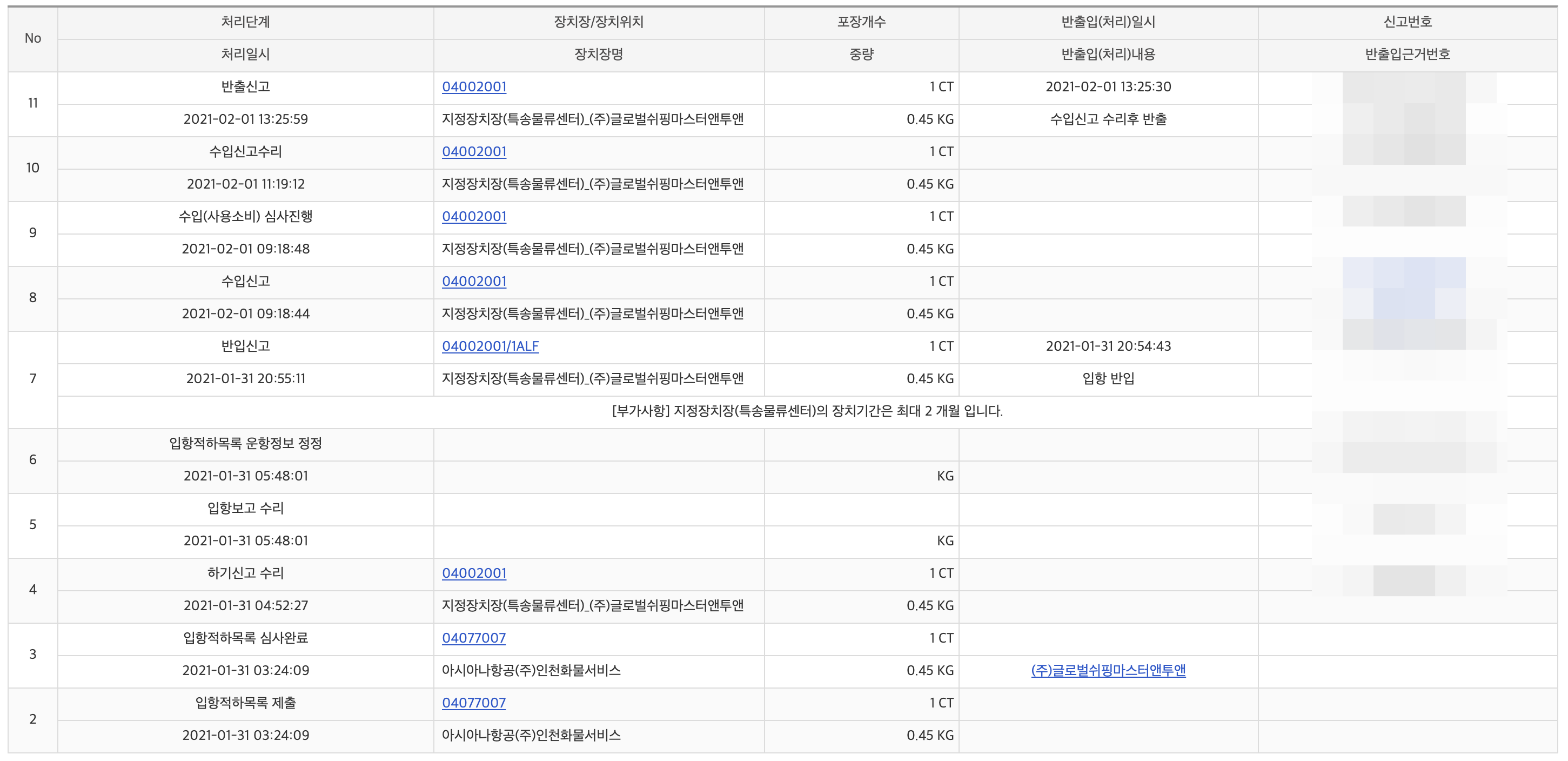Open 04002001 link in 반출신고 row
The height and width of the screenshot is (761, 1568).
[x=473, y=86]
